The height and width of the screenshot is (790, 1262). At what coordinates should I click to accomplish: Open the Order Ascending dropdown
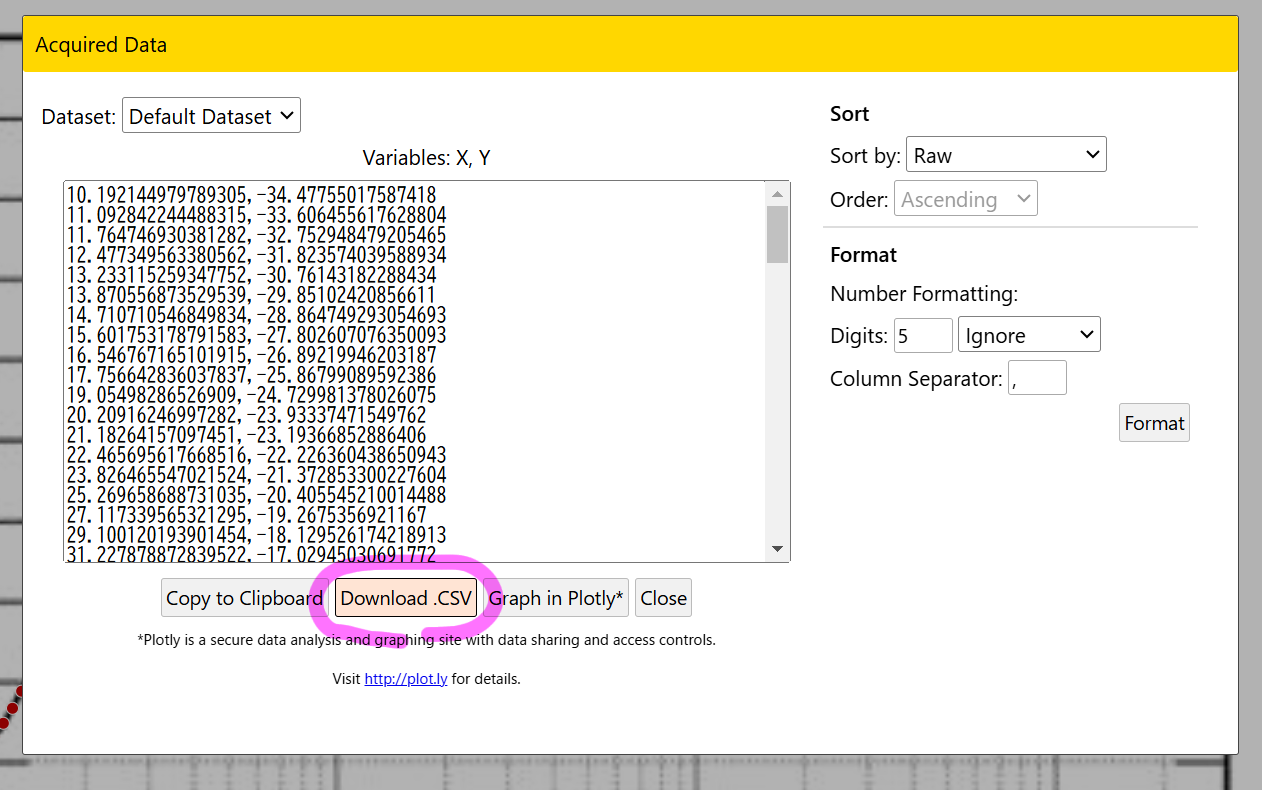point(965,199)
